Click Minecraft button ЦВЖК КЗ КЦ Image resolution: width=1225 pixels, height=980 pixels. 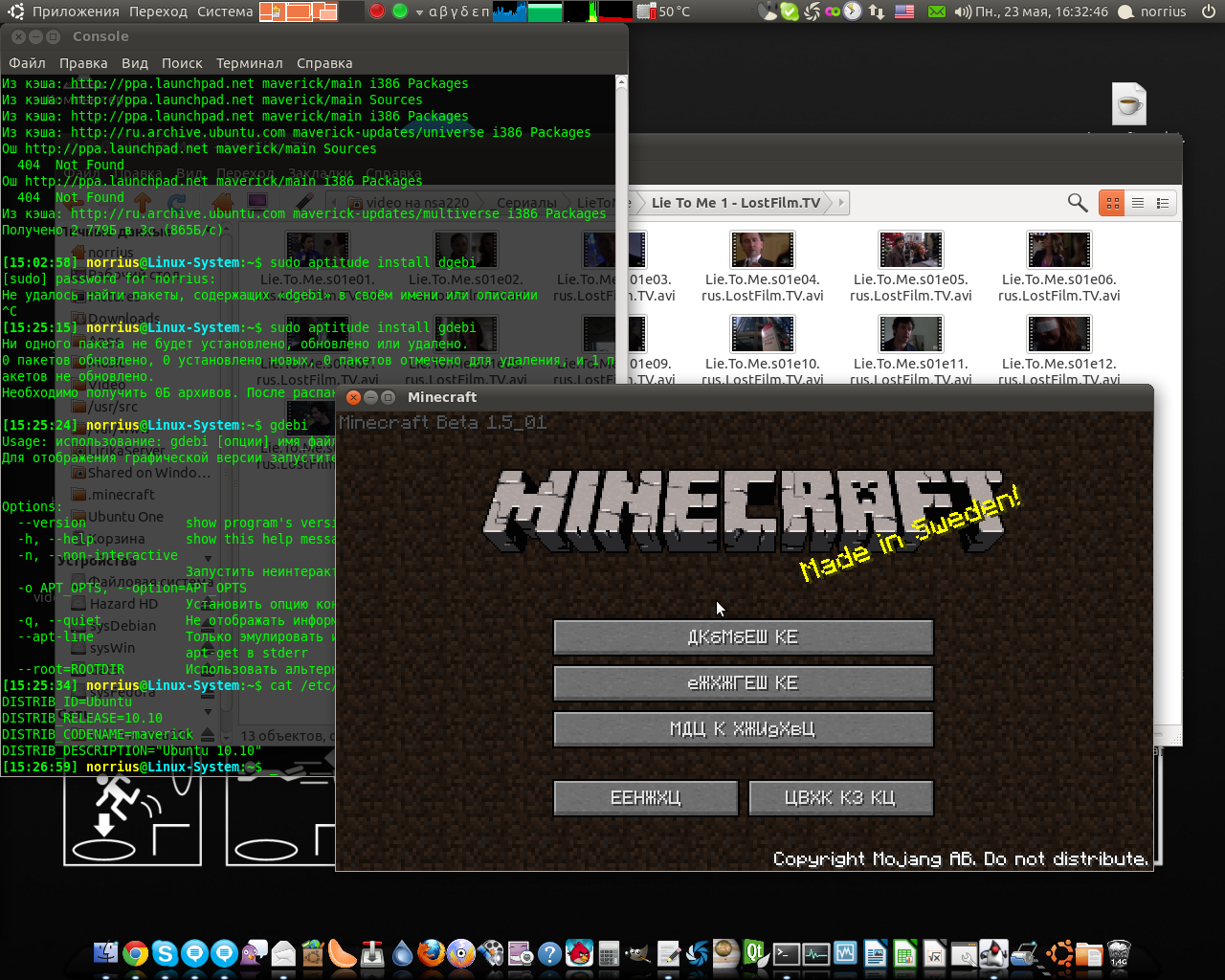841,798
